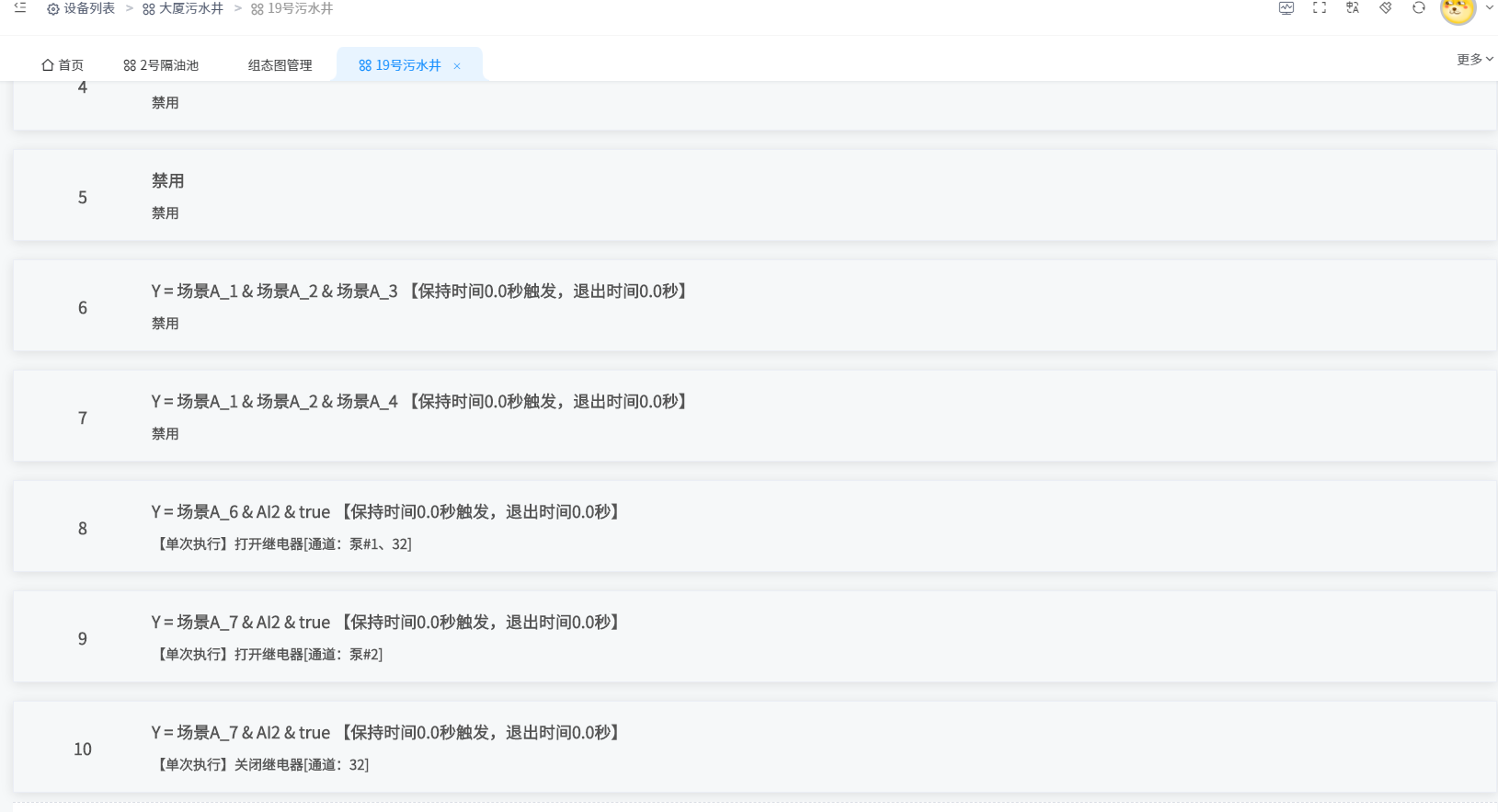Open the monitoring screen icon
This screenshot has height=812, width=1498.
1286,7
